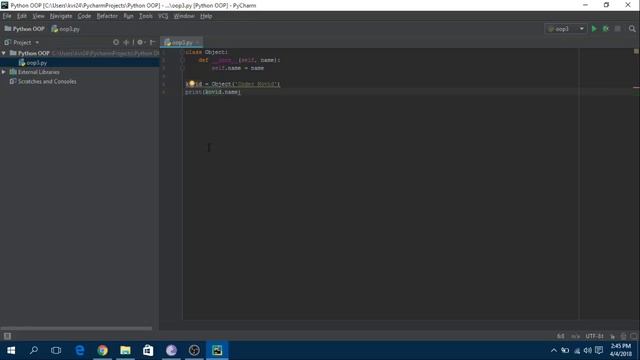This screenshot has width=640, height=360.
Task: Click the cursor position indicator in status bar
Action: pos(561,336)
